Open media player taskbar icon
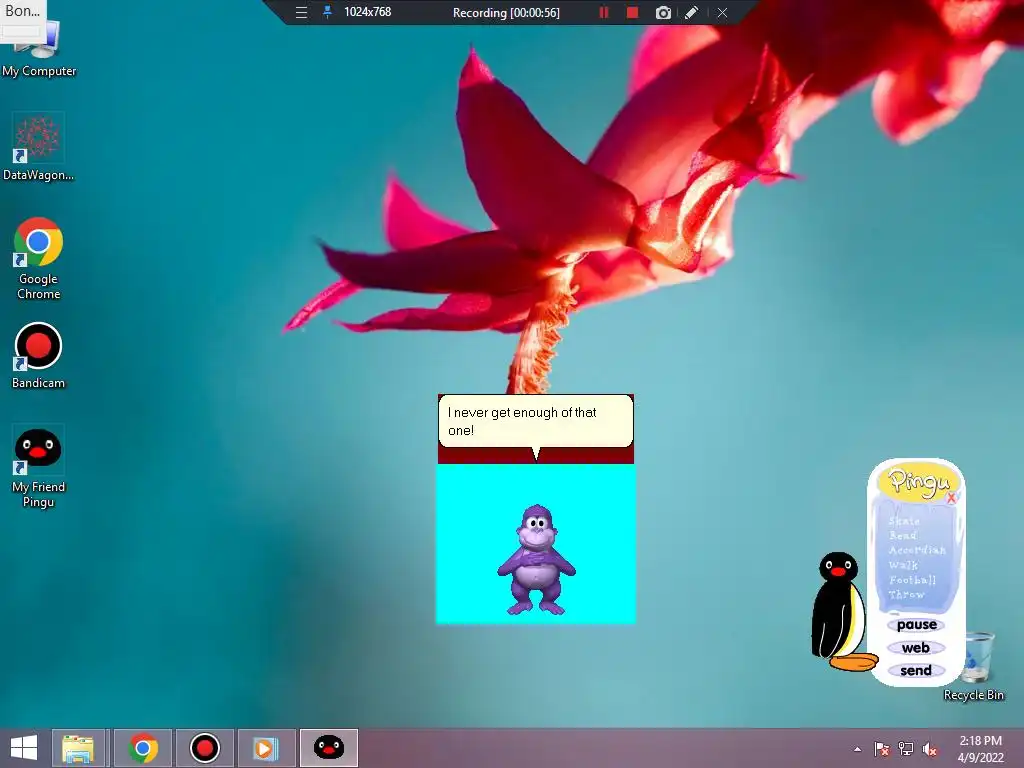The width and height of the screenshot is (1024, 768). (x=266, y=748)
